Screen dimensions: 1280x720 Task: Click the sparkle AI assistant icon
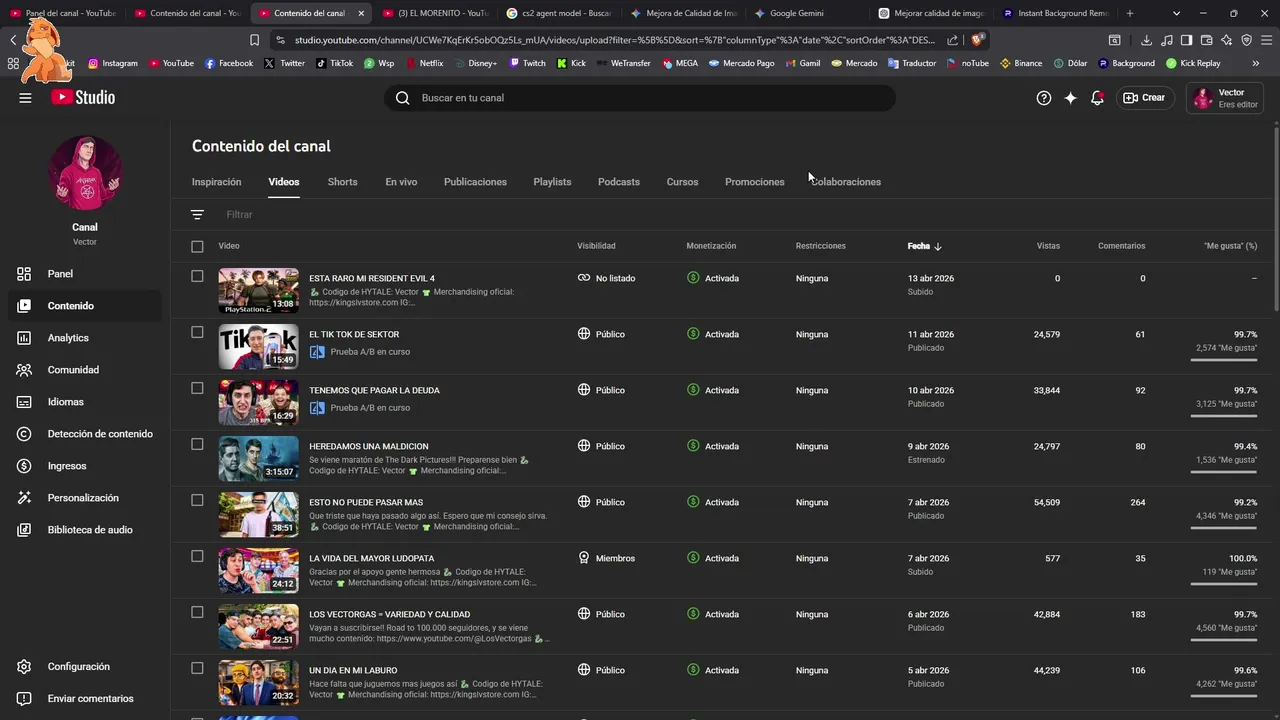click(x=1071, y=98)
